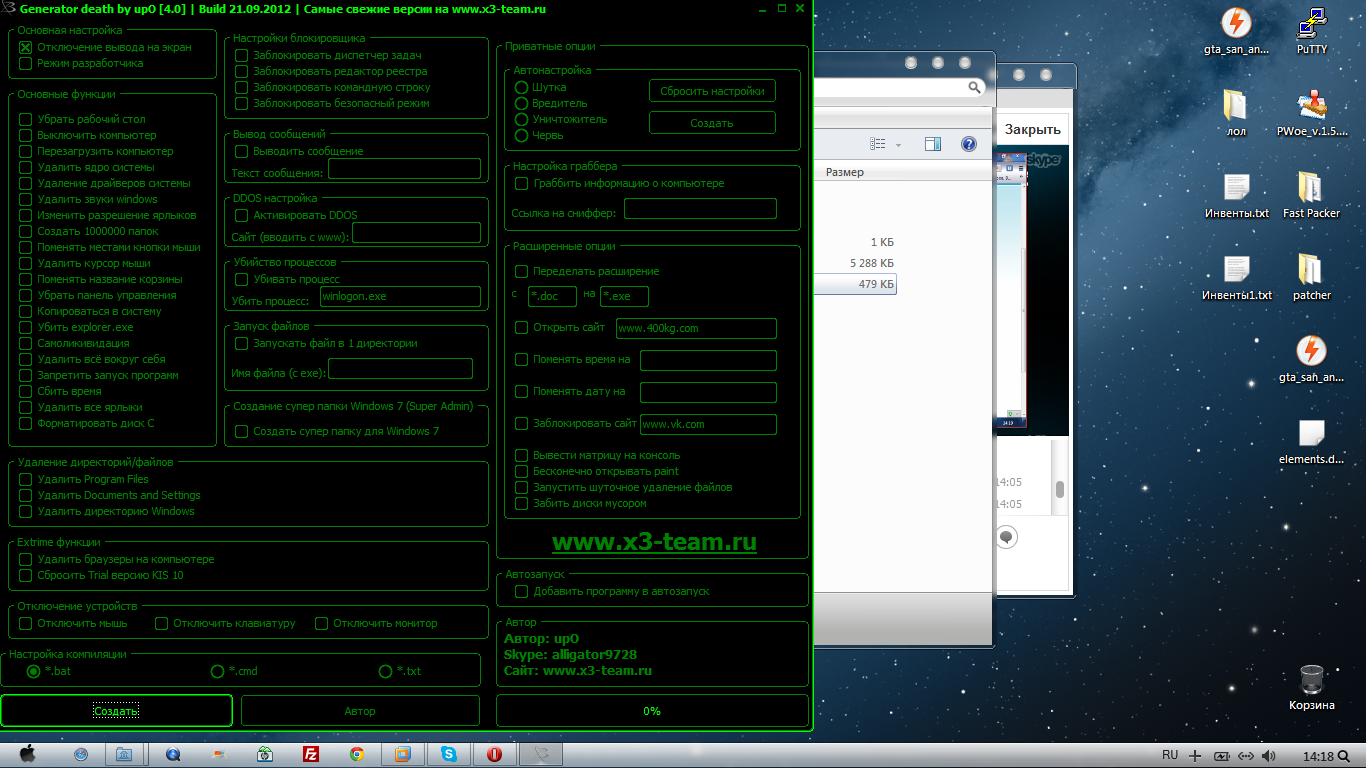Tick the Выводить сообщение checkbox

tap(241, 151)
